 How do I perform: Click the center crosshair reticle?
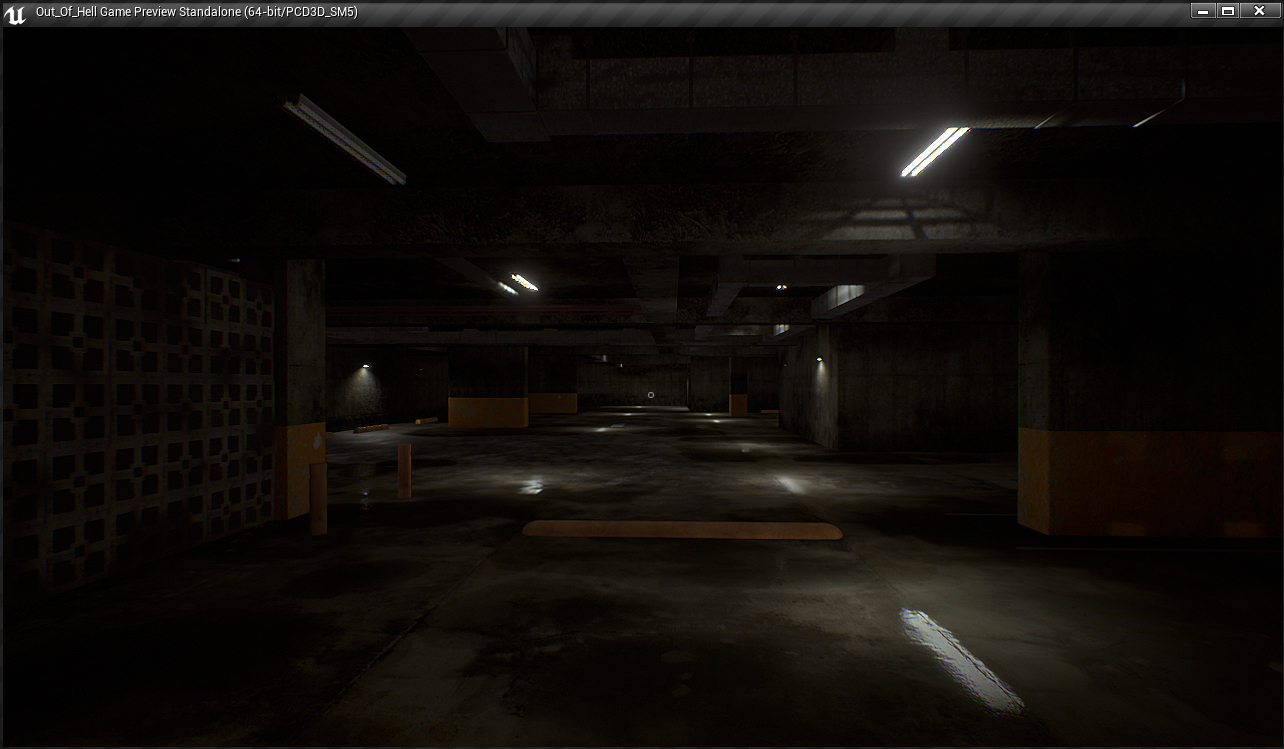tap(651, 395)
